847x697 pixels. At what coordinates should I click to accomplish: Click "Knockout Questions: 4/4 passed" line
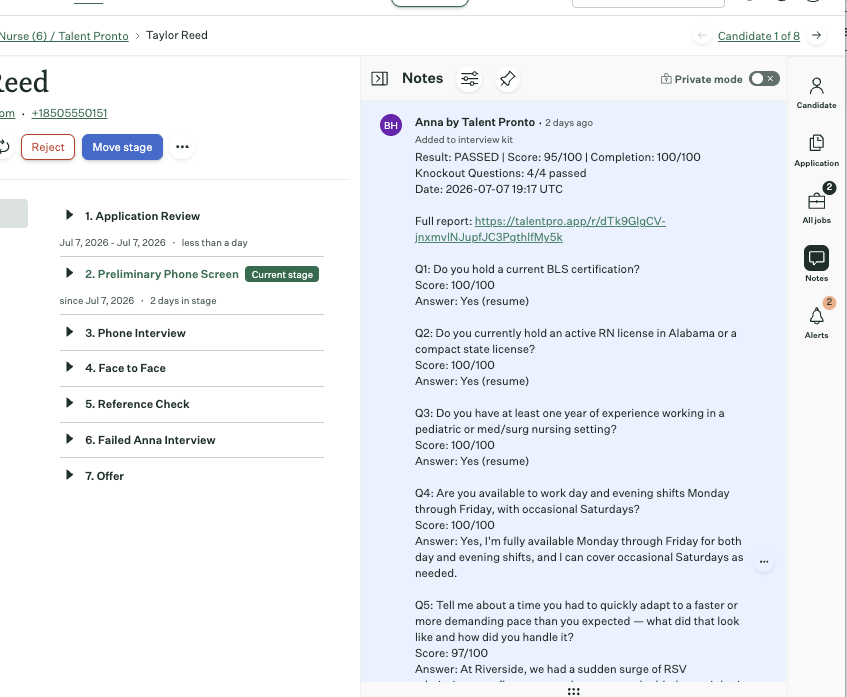click(x=501, y=173)
